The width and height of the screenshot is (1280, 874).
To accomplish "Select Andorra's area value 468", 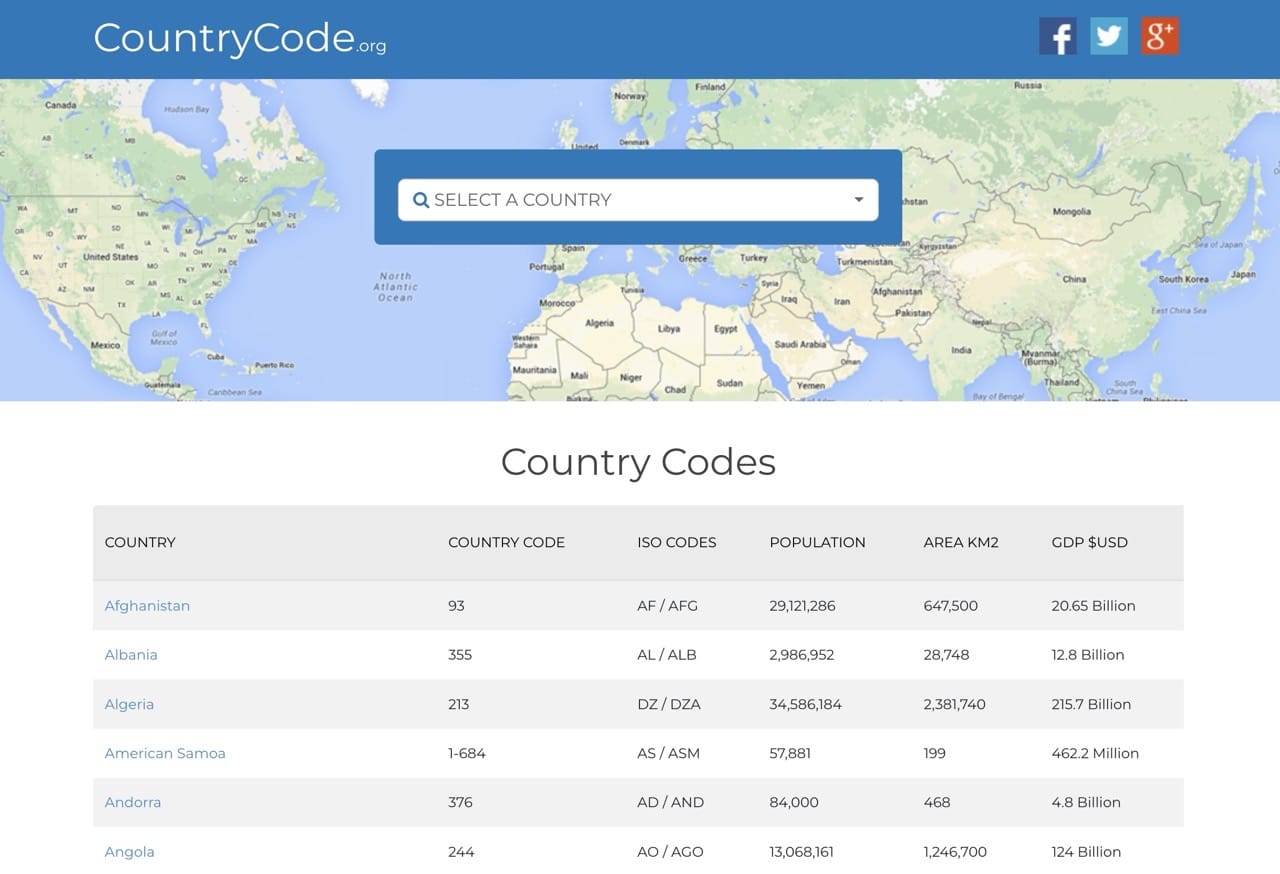I will (x=937, y=802).
